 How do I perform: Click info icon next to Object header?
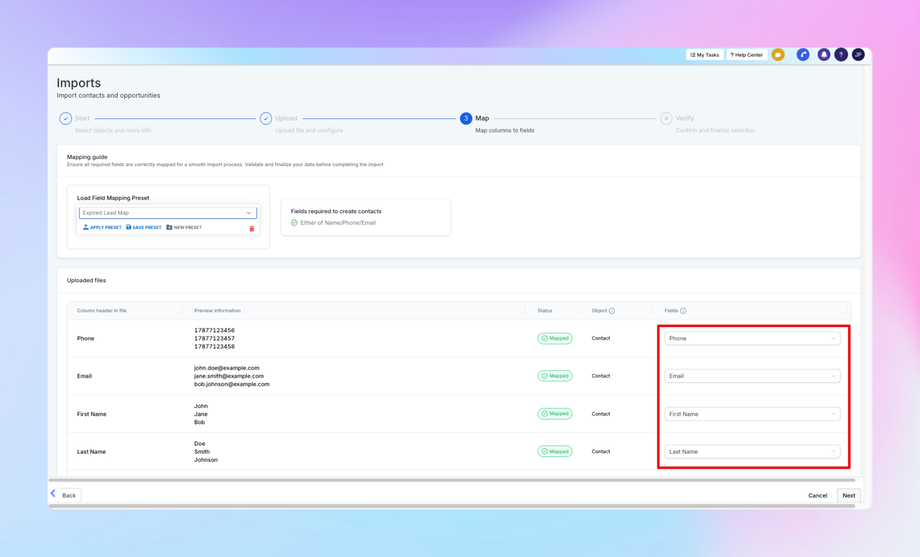[x=612, y=311]
